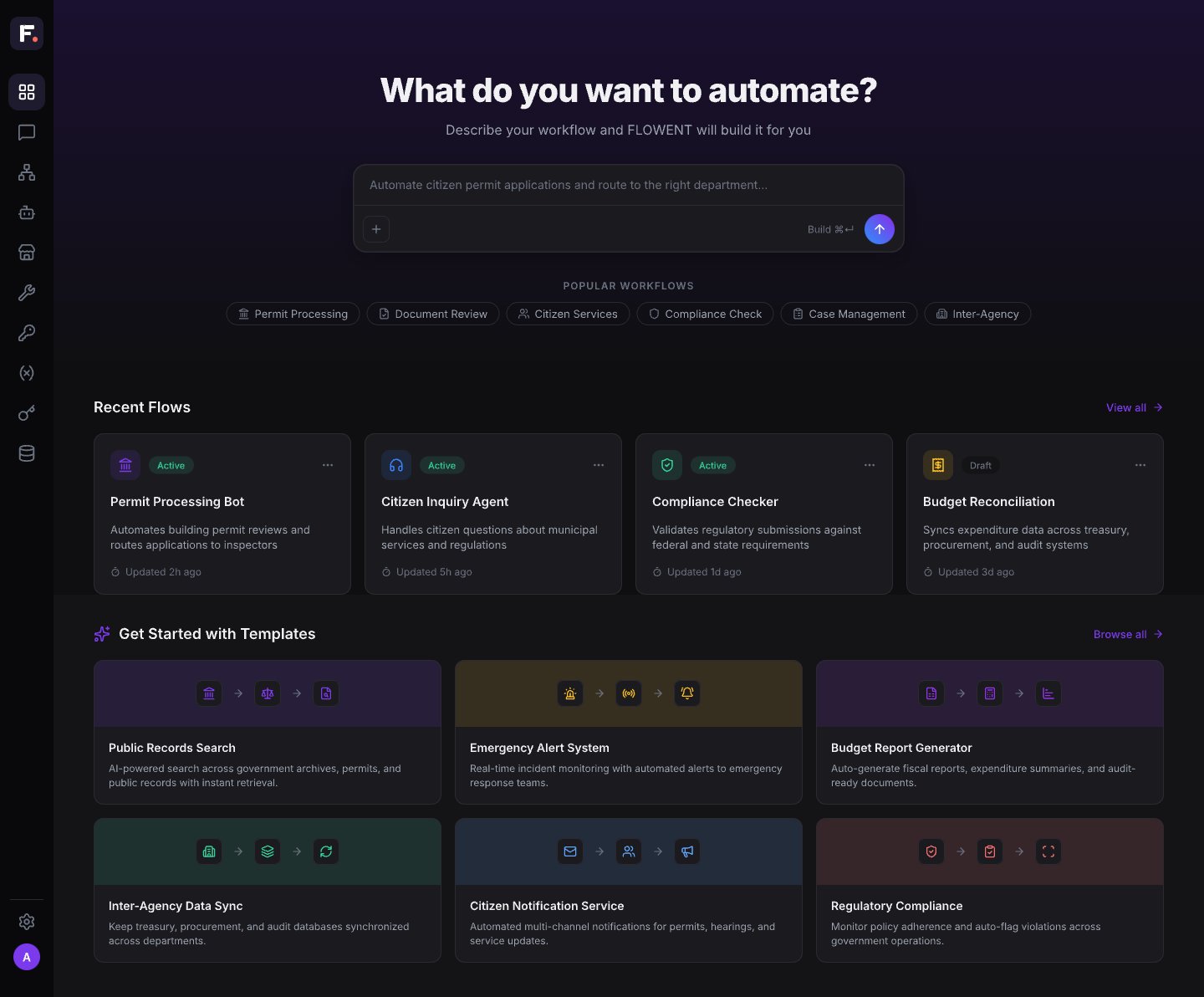Click the plus attachment button in prompt box
Viewport: 1204px width, 997px height.
click(x=376, y=229)
